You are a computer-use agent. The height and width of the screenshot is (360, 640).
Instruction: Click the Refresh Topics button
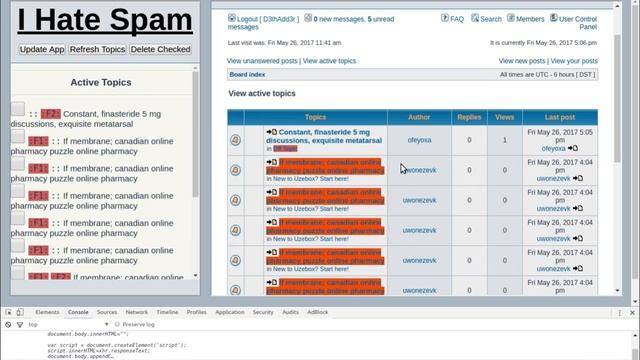(x=97, y=49)
